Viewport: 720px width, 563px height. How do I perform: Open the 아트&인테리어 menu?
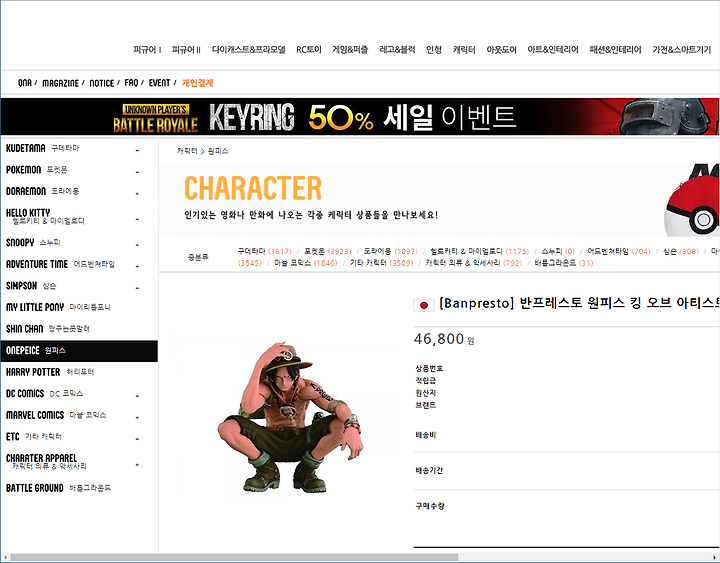[553, 50]
